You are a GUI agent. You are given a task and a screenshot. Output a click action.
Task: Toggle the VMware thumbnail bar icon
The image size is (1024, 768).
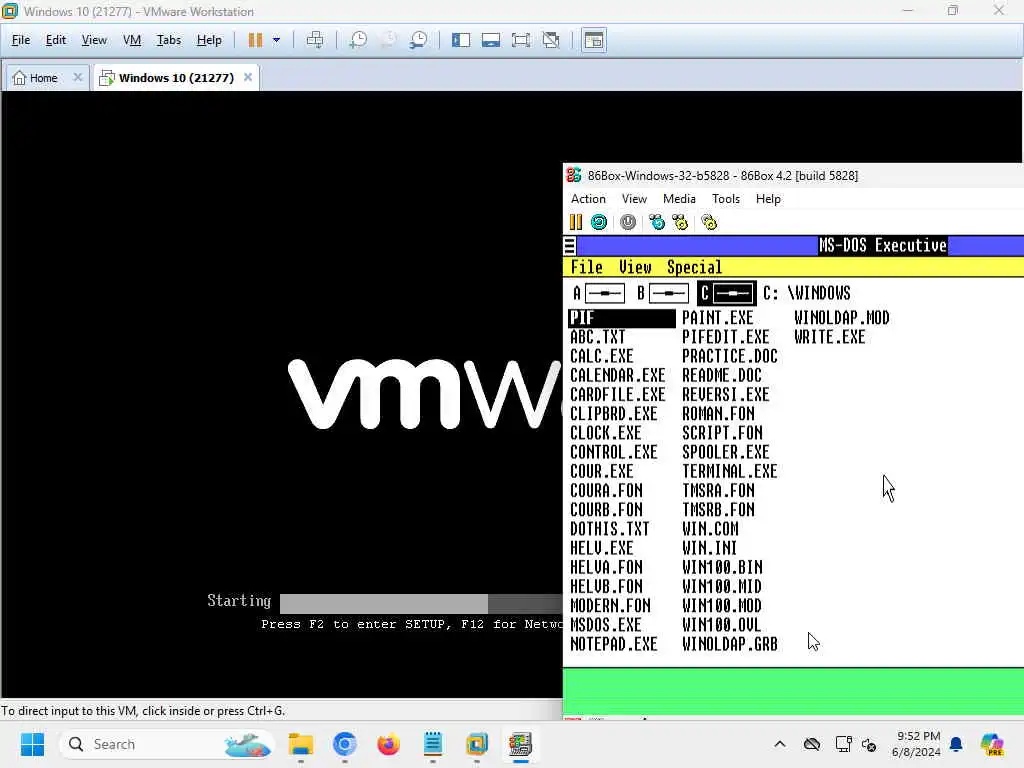coord(490,40)
